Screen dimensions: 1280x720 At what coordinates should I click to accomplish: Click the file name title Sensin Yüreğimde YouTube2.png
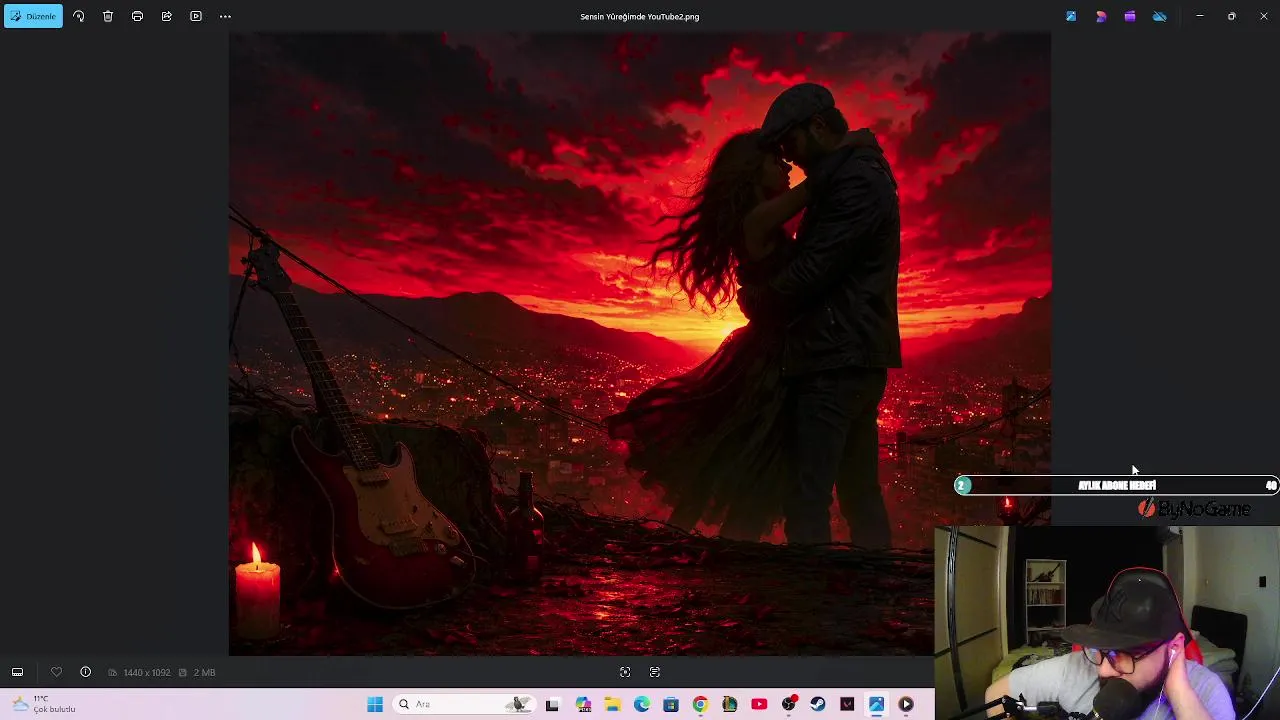[640, 17]
